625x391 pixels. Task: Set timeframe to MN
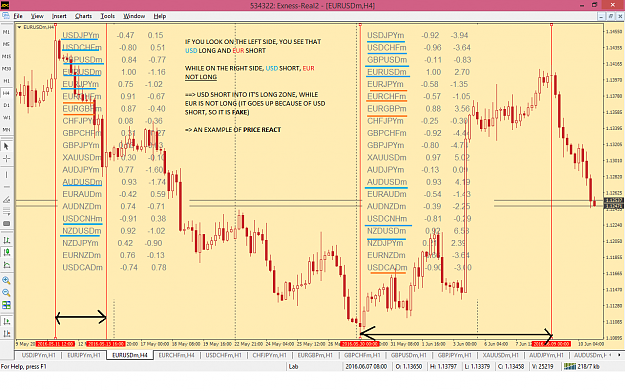[x=6, y=130]
